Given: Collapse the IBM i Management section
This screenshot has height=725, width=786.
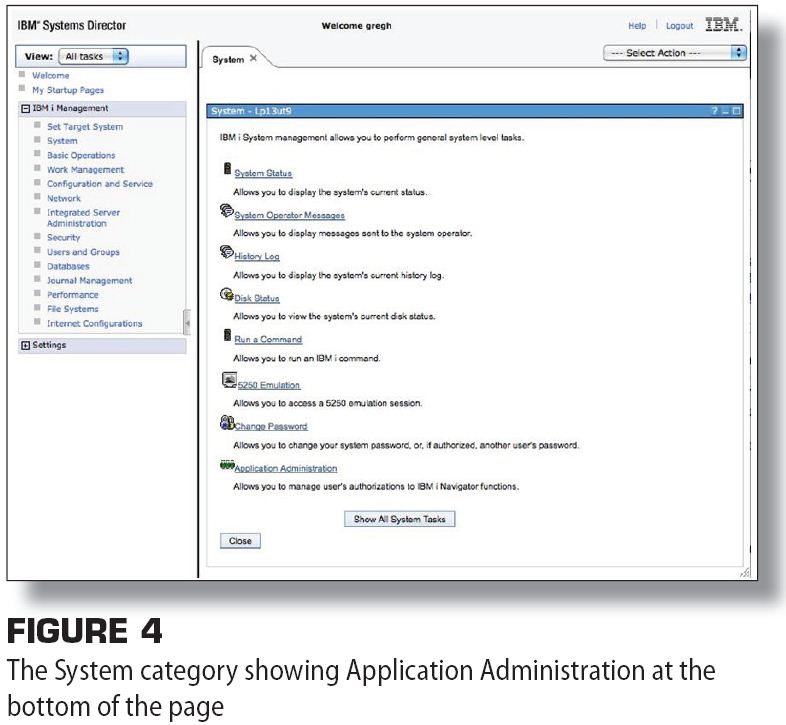Looking at the screenshot, I should (x=26, y=108).
